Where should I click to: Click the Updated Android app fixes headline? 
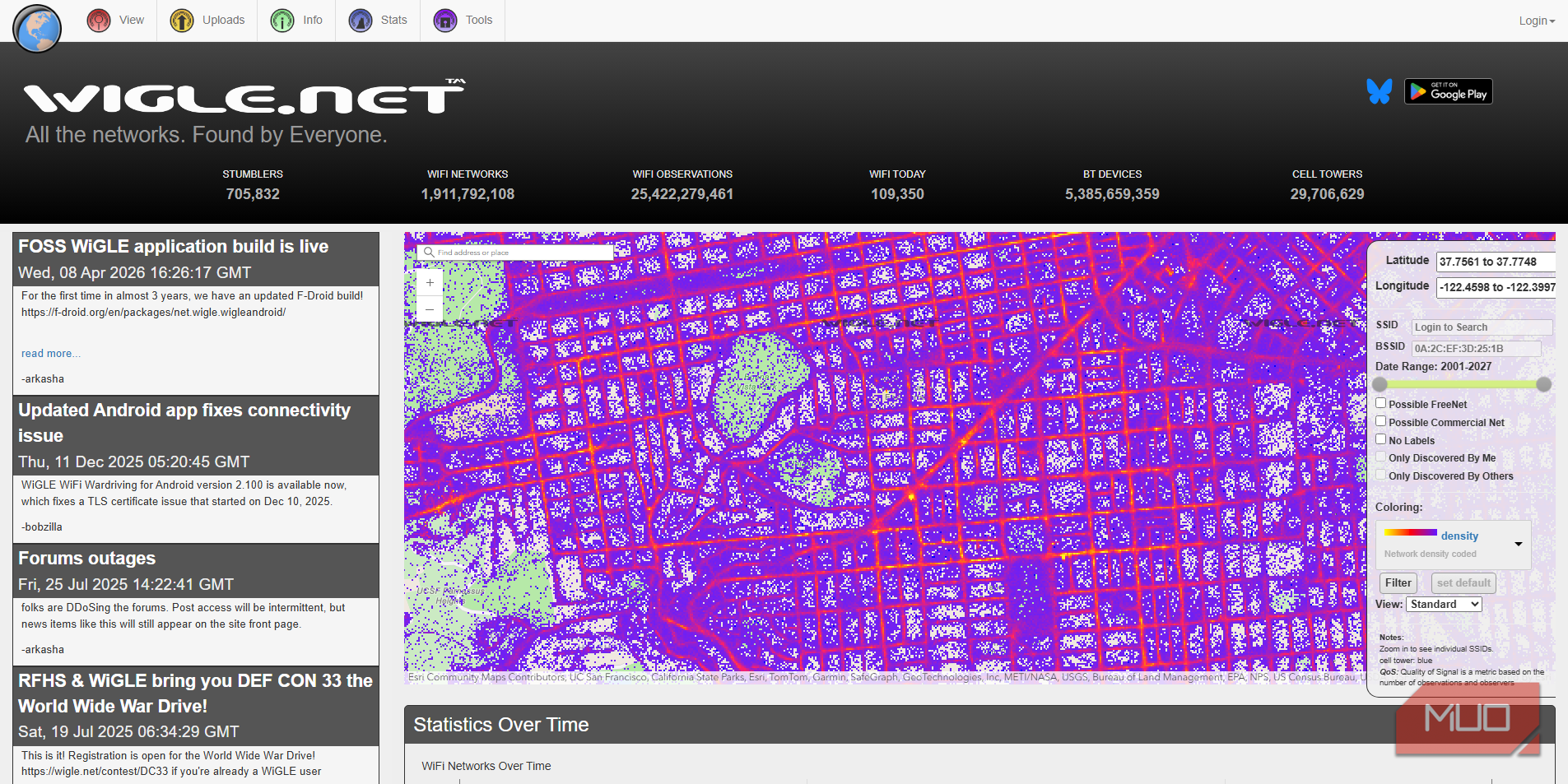[x=184, y=422]
